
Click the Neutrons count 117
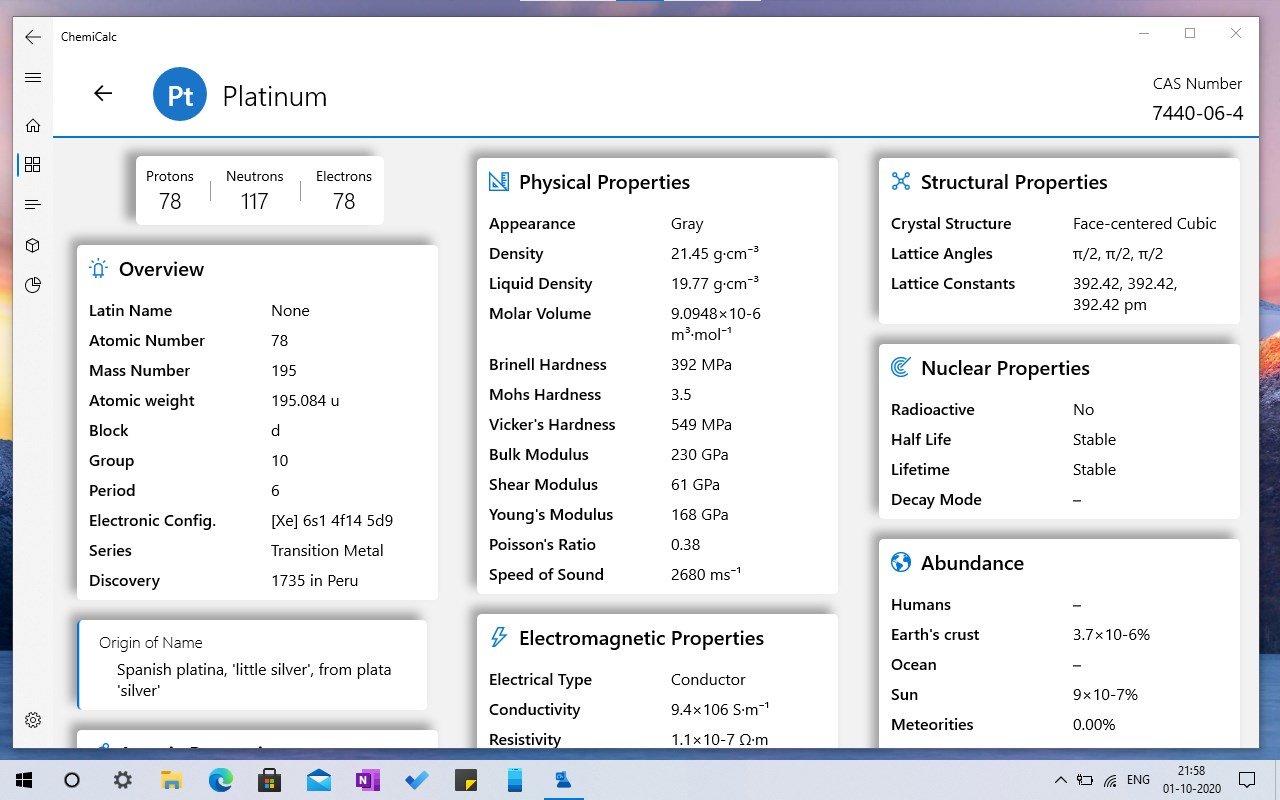[x=255, y=201]
